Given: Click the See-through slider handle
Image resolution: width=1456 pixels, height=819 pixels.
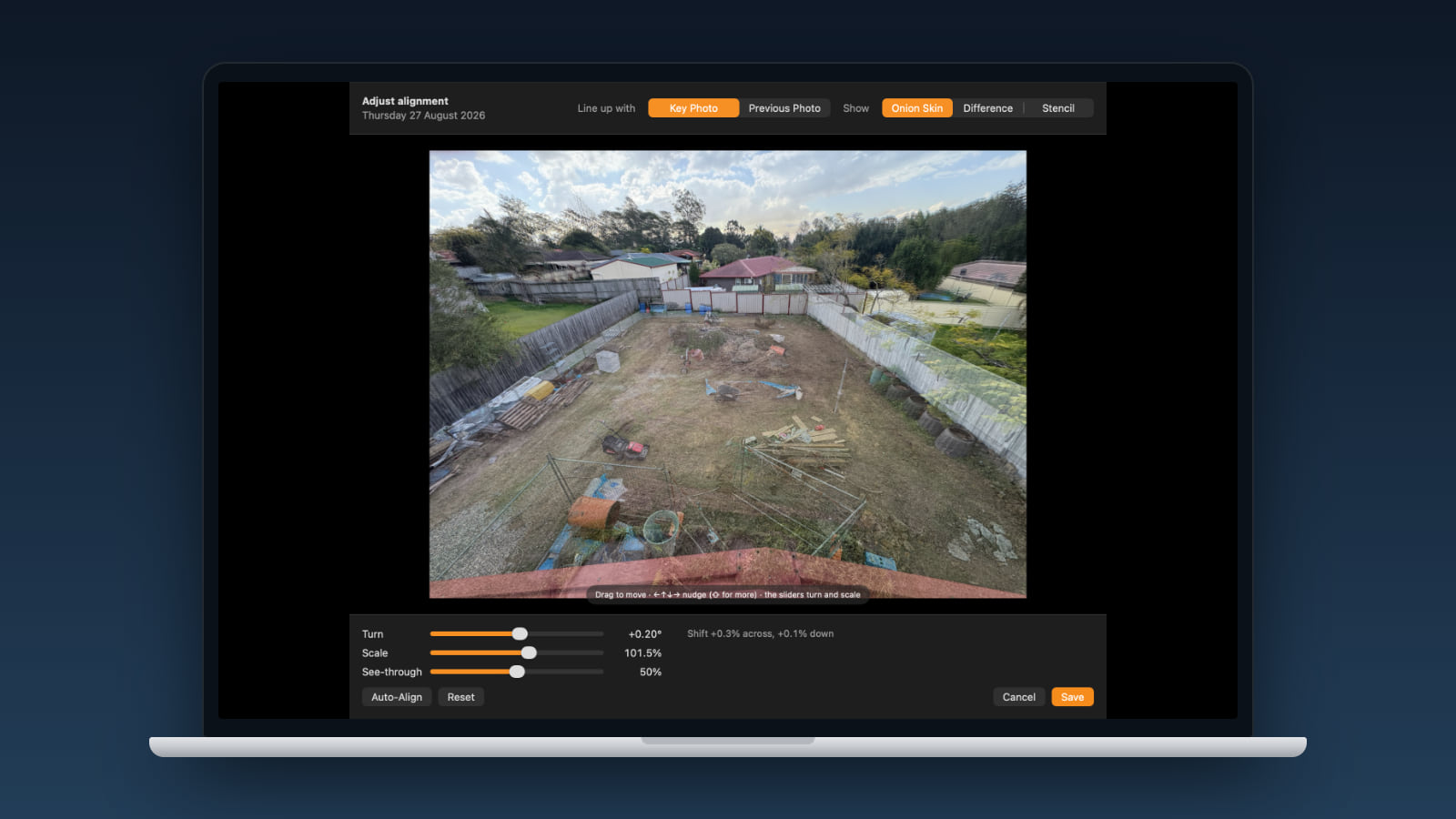Looking at the screenshot, I should [x=517, y=672].
